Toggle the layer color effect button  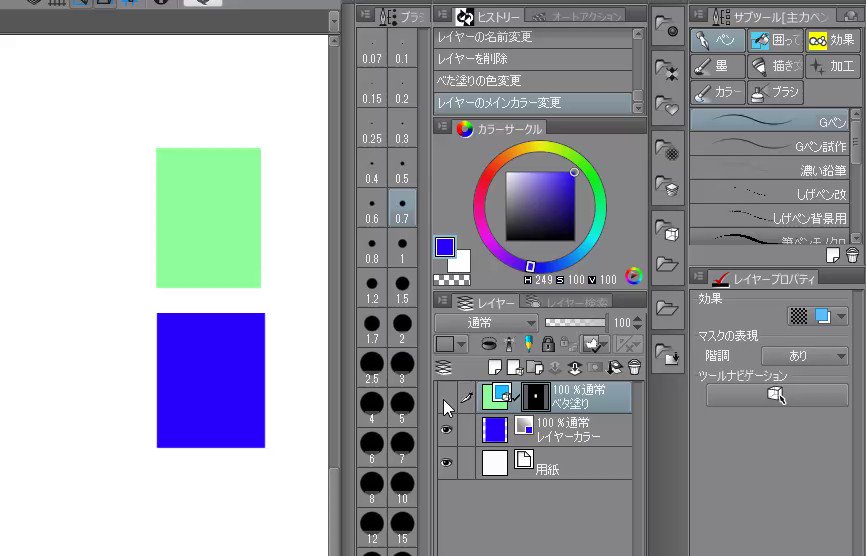point(822,316)
